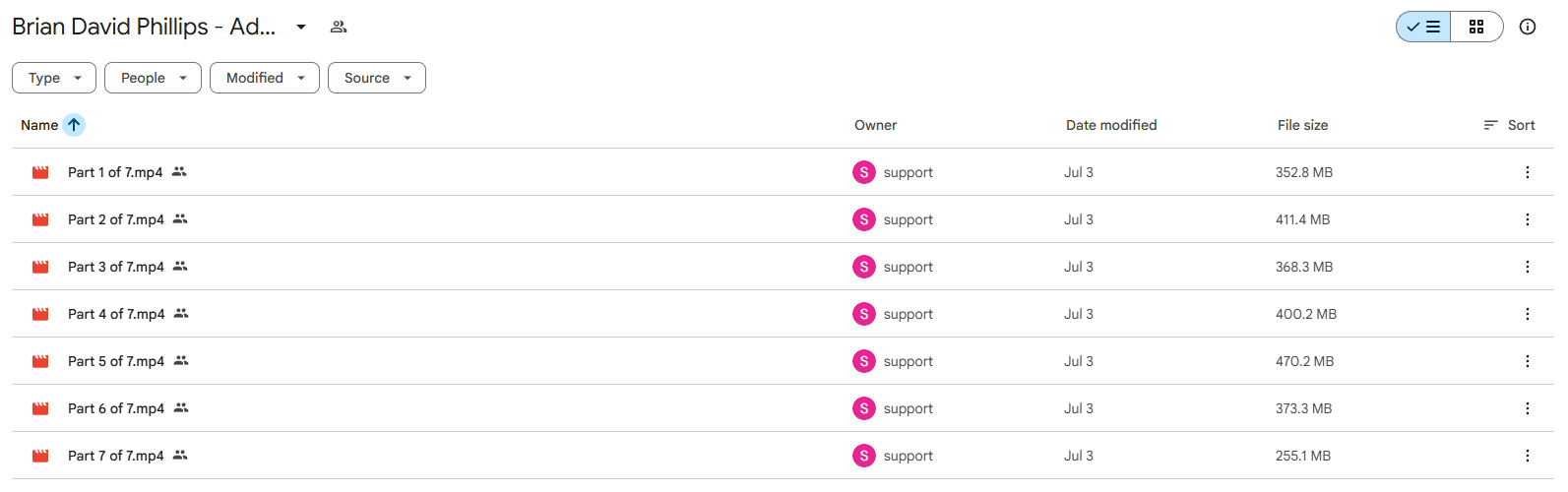Click the Date modified column header
This screenshot has height=492, width=1568.
point(1111,125)
